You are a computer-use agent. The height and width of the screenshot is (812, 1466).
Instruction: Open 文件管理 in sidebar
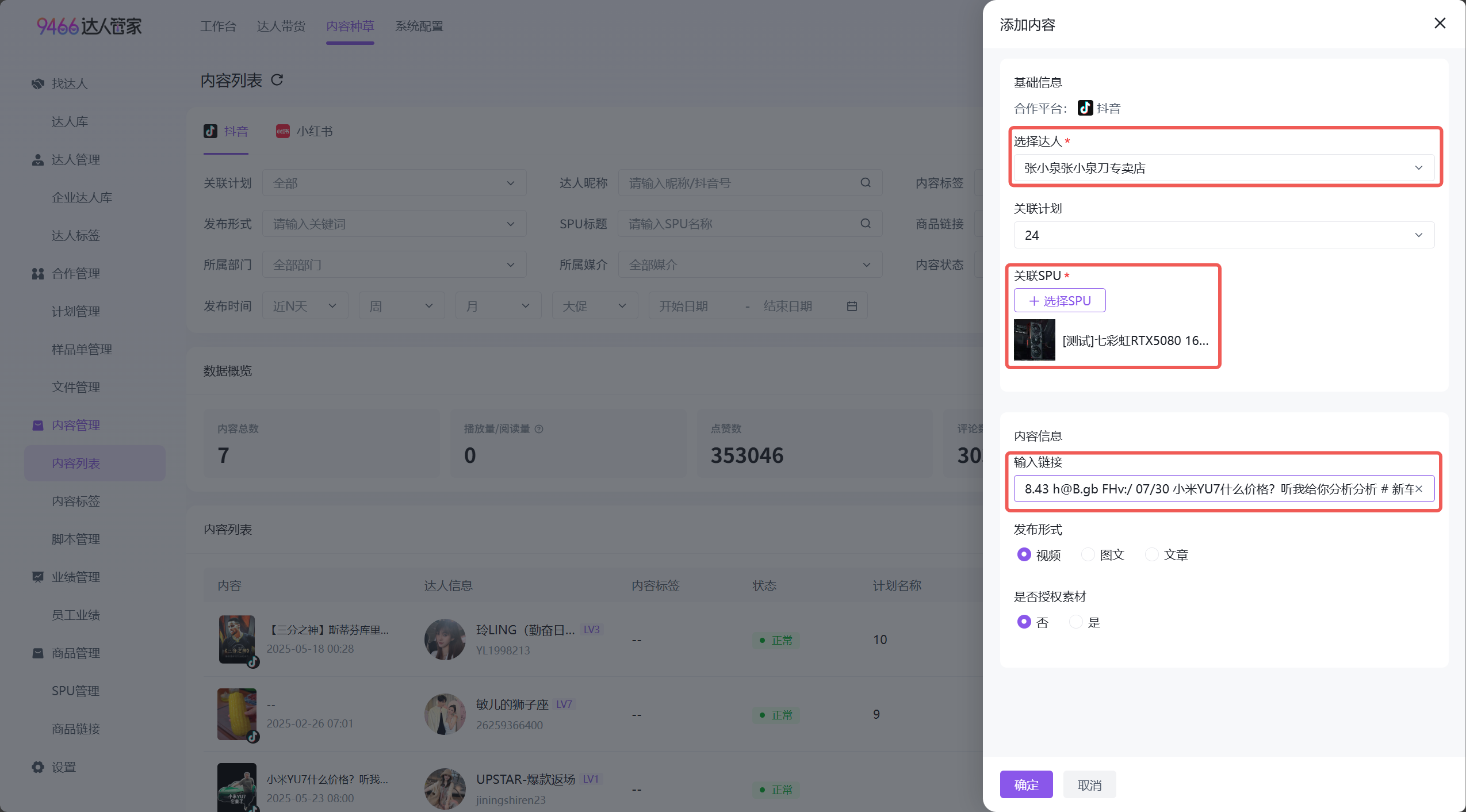[x=76, y=388]
